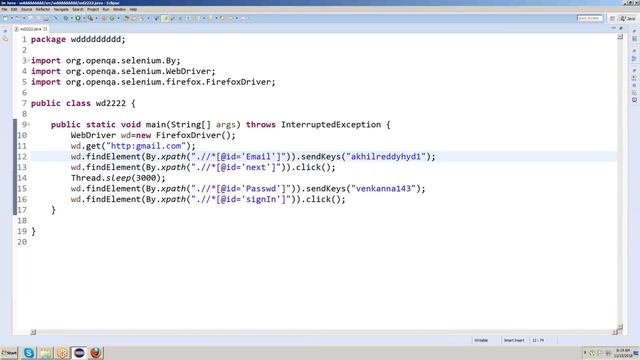640x360 pixels.
Task: Click the New file toolbar icon
Action: tap(6, 18)
